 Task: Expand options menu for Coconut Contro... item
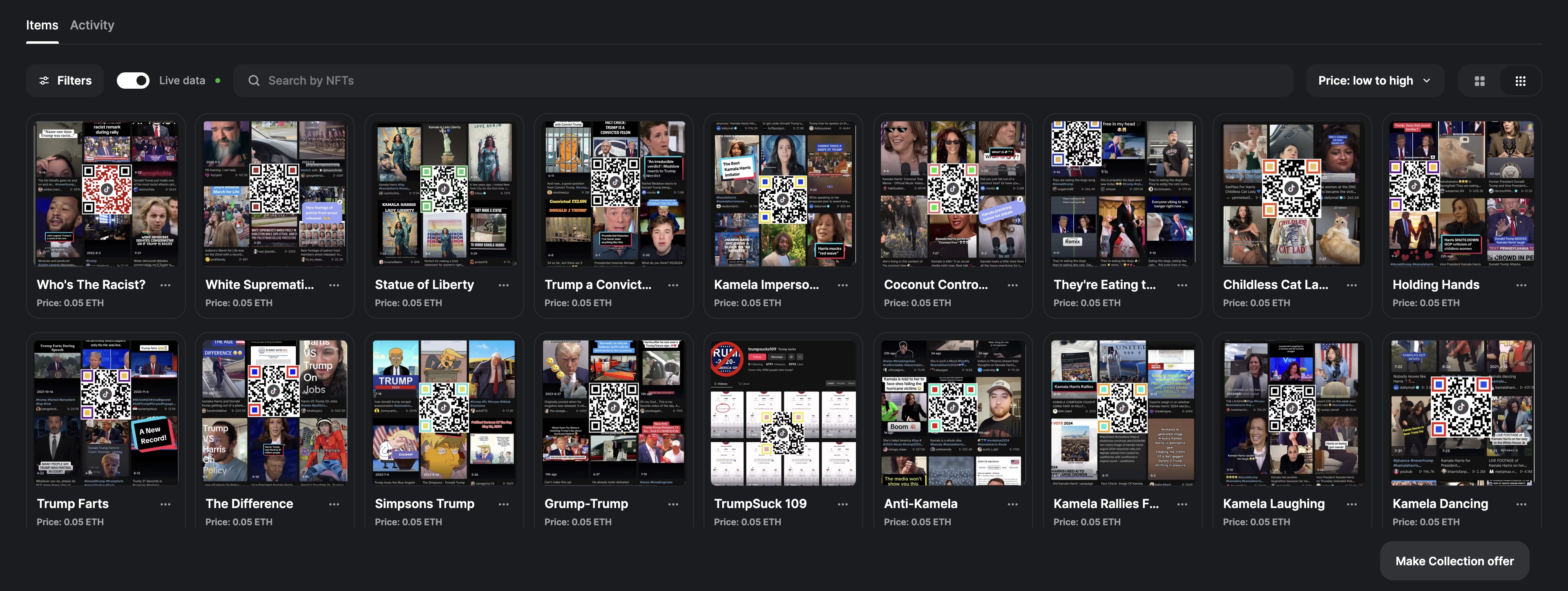click(1012, 285)
